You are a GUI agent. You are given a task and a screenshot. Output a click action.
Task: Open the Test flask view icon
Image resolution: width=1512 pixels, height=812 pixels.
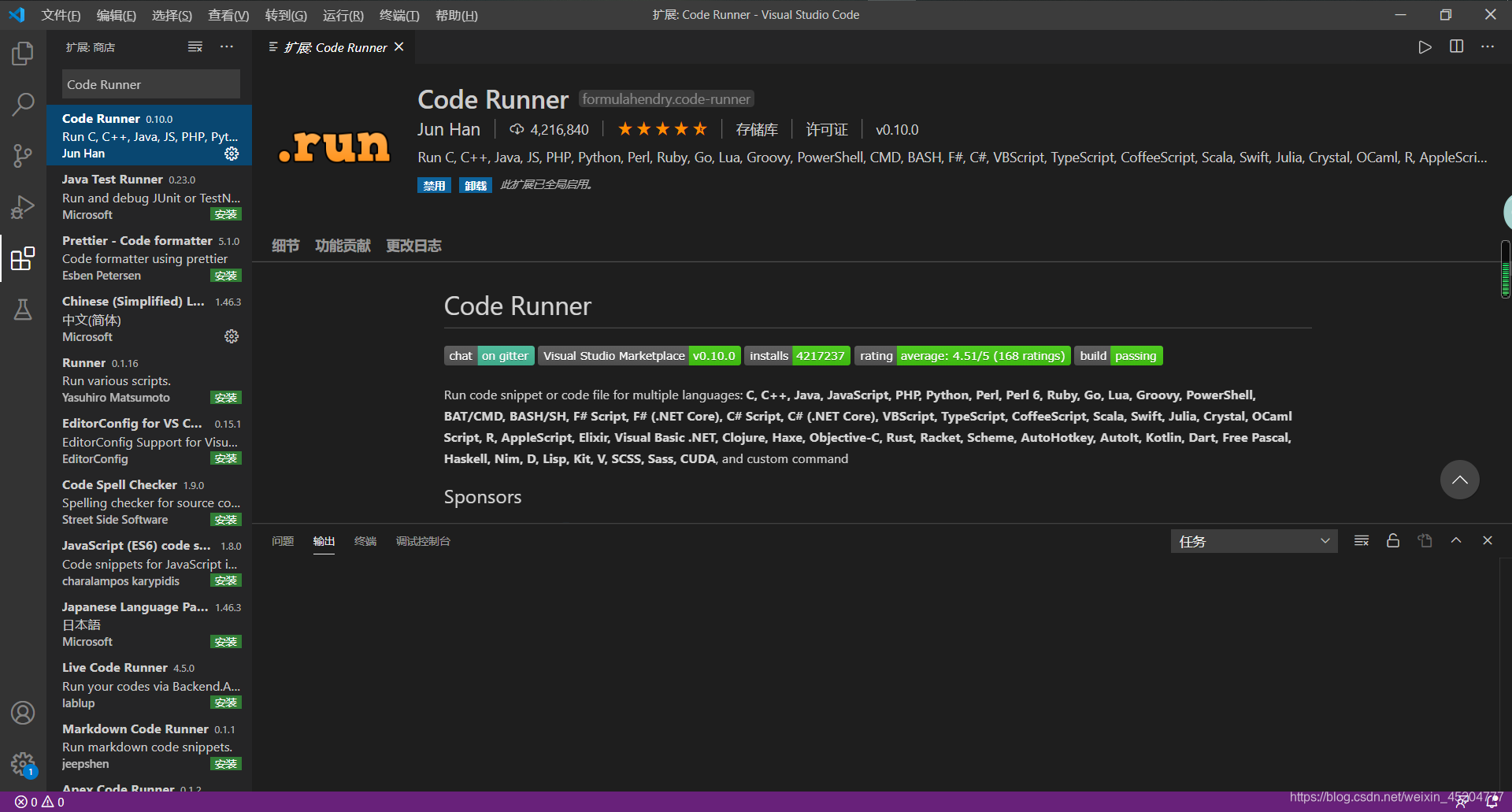pyautogui.click(x=23, y=310)
